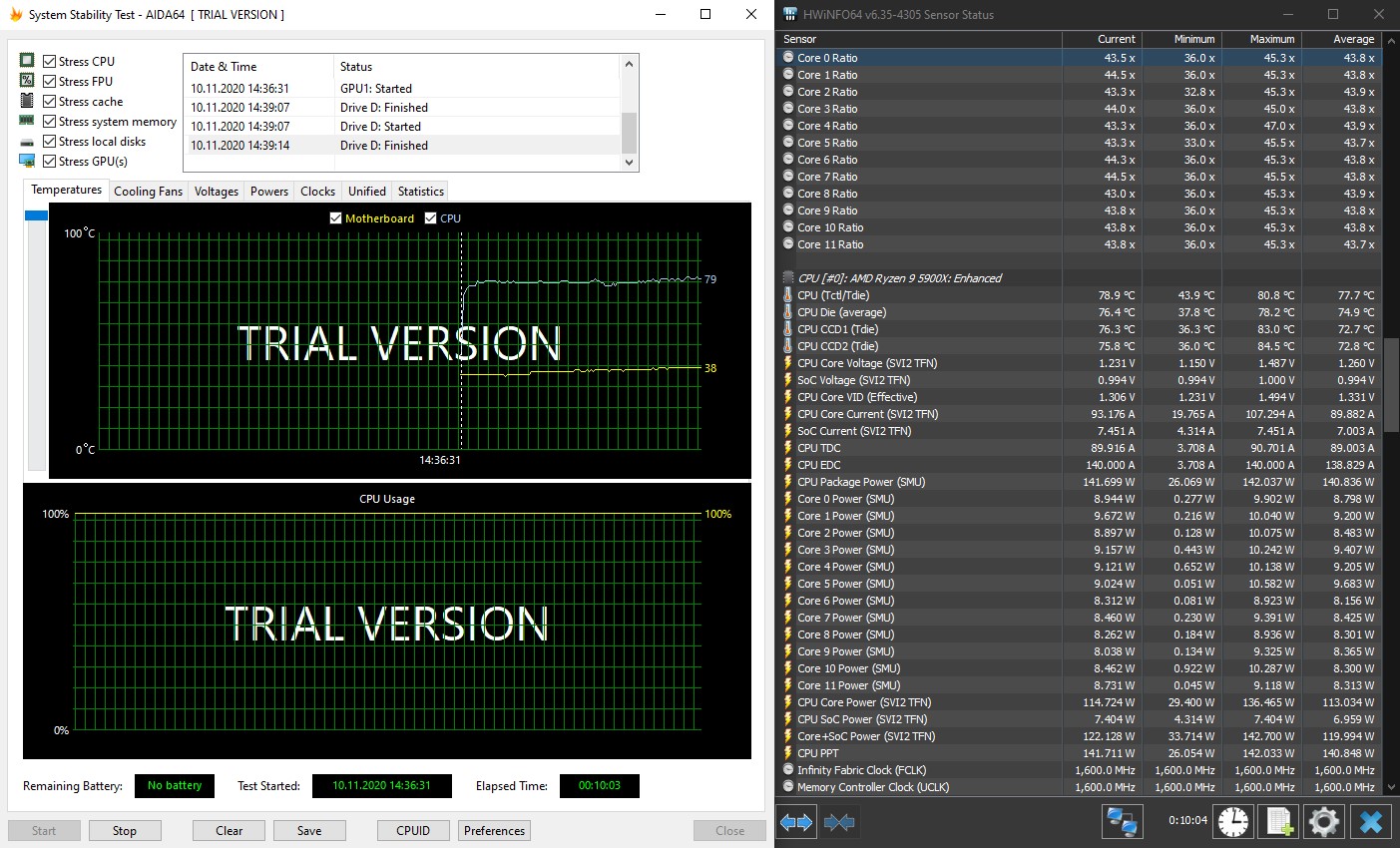Toggle CPU temperature graph checkbox

(x=430, y=217)
